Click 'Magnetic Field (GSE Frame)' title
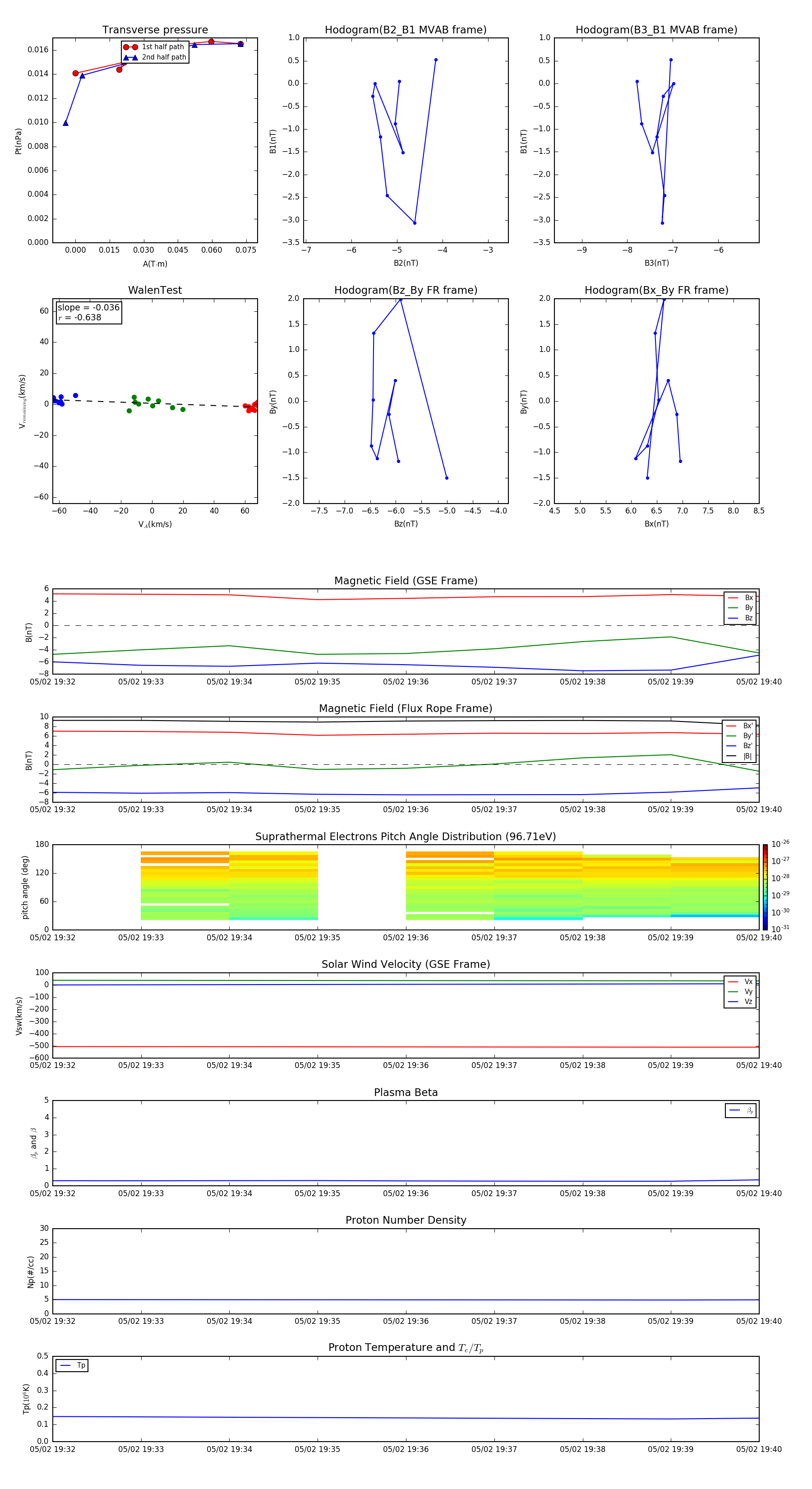Screen dimensions: 812x1489 (x=406, y=581)
